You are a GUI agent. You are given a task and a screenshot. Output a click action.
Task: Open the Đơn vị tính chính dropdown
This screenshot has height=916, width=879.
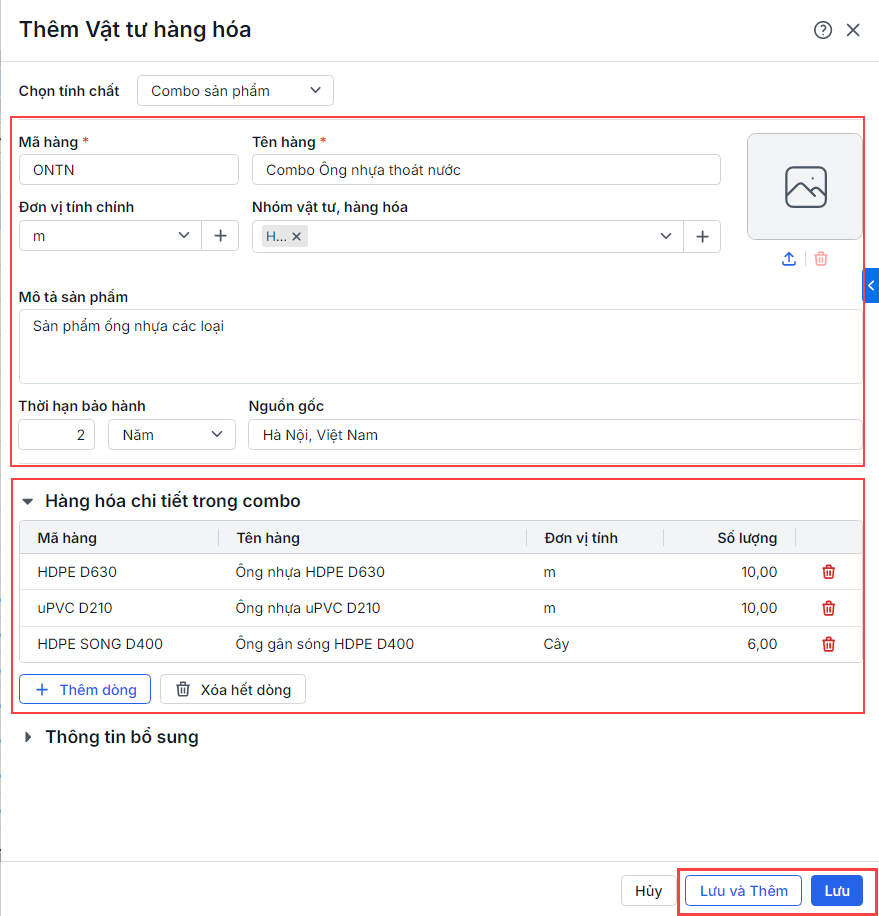pos(184,236)
